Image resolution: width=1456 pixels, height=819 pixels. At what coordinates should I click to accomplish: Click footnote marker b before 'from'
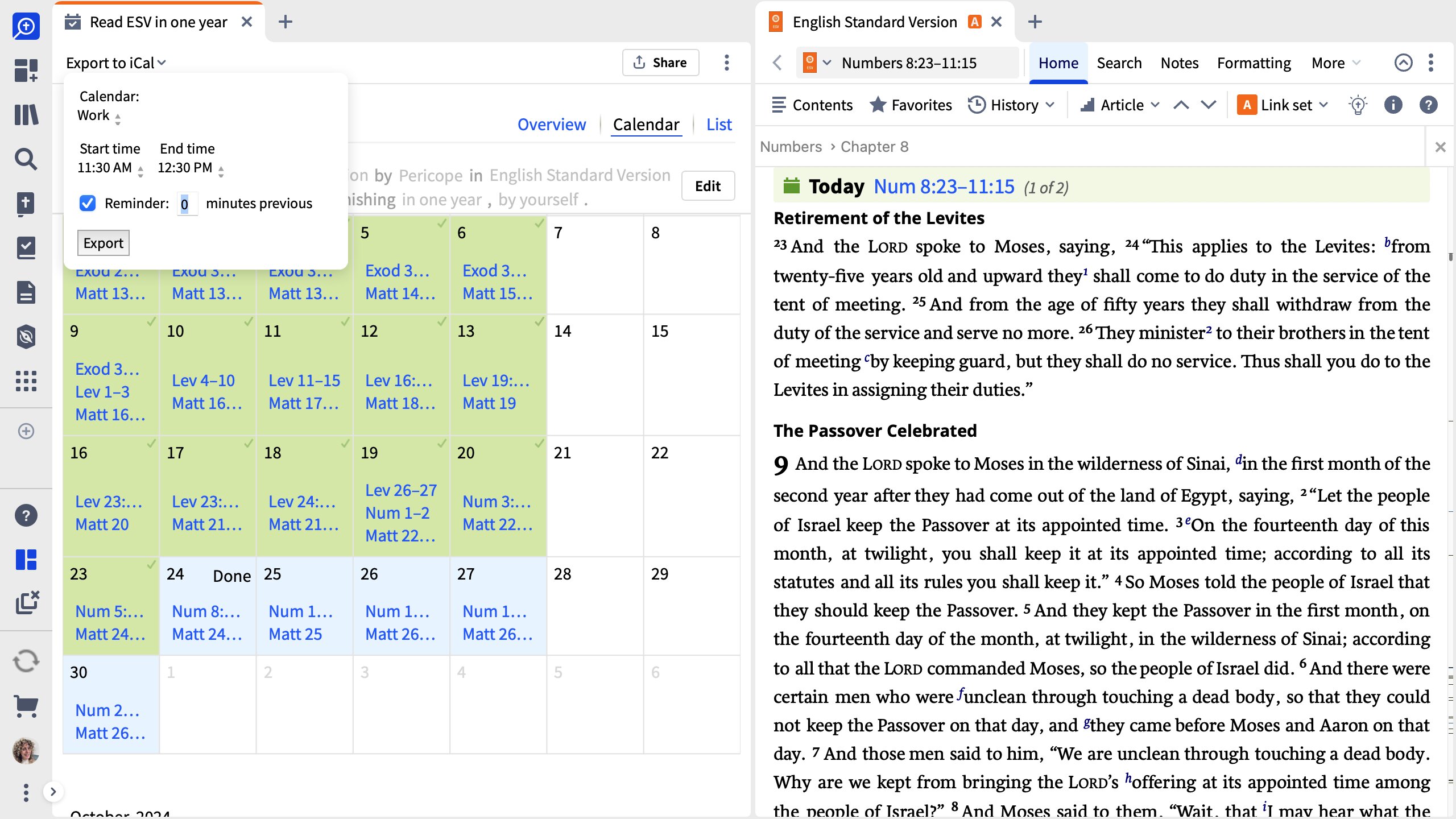point(1388,243)
